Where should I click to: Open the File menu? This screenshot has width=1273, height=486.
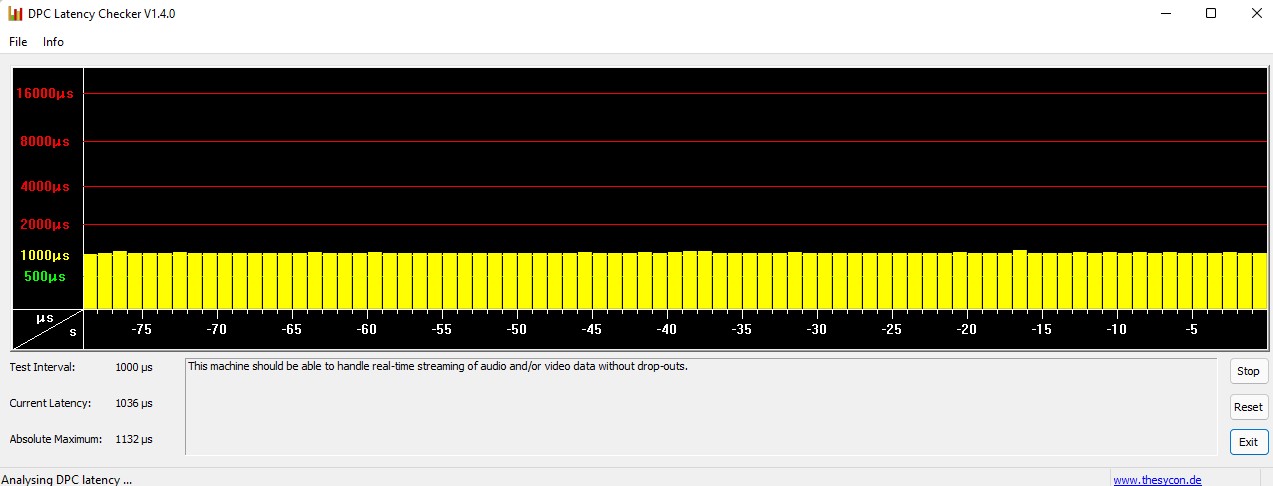tap(18, 42)
